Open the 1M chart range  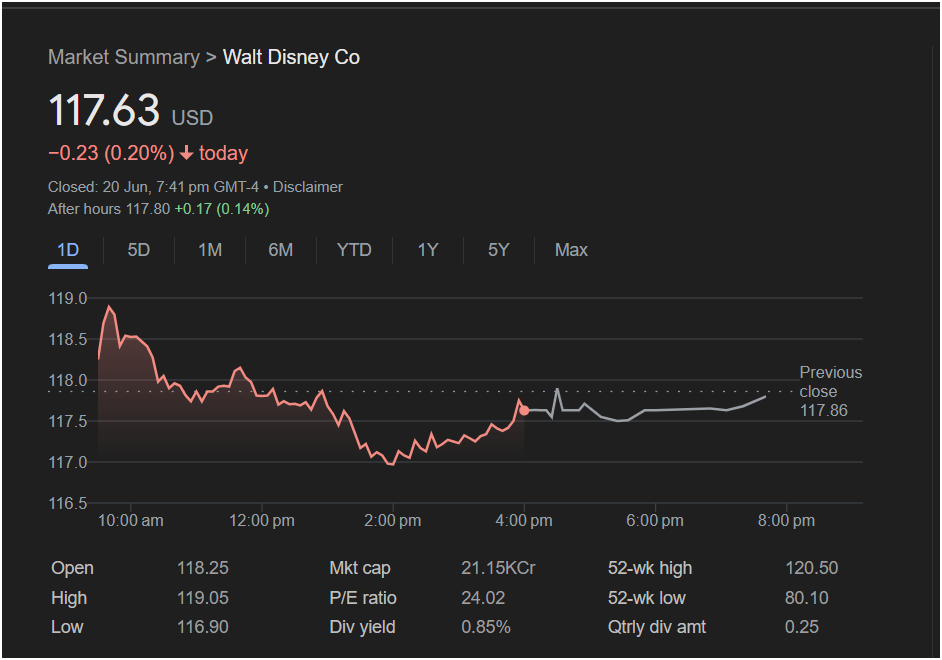210,250
